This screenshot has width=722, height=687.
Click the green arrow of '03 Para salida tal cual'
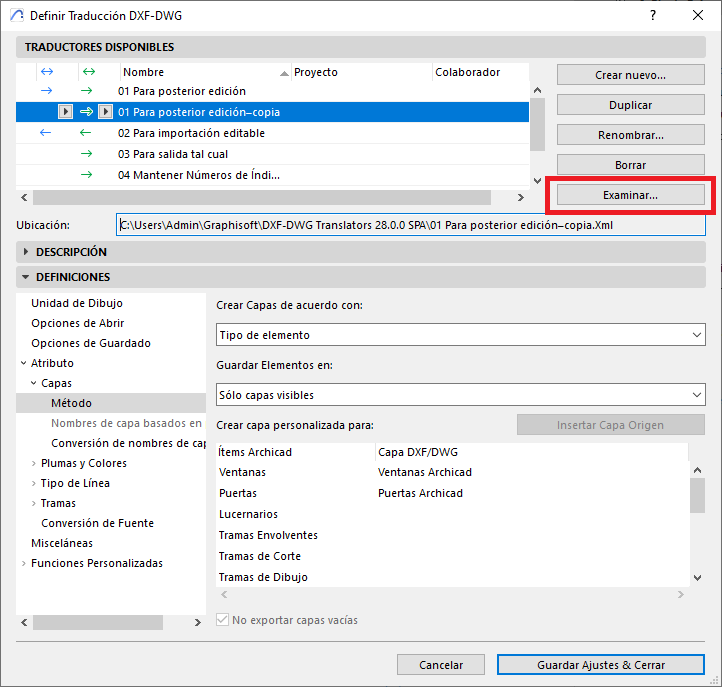tap(86, 154)
